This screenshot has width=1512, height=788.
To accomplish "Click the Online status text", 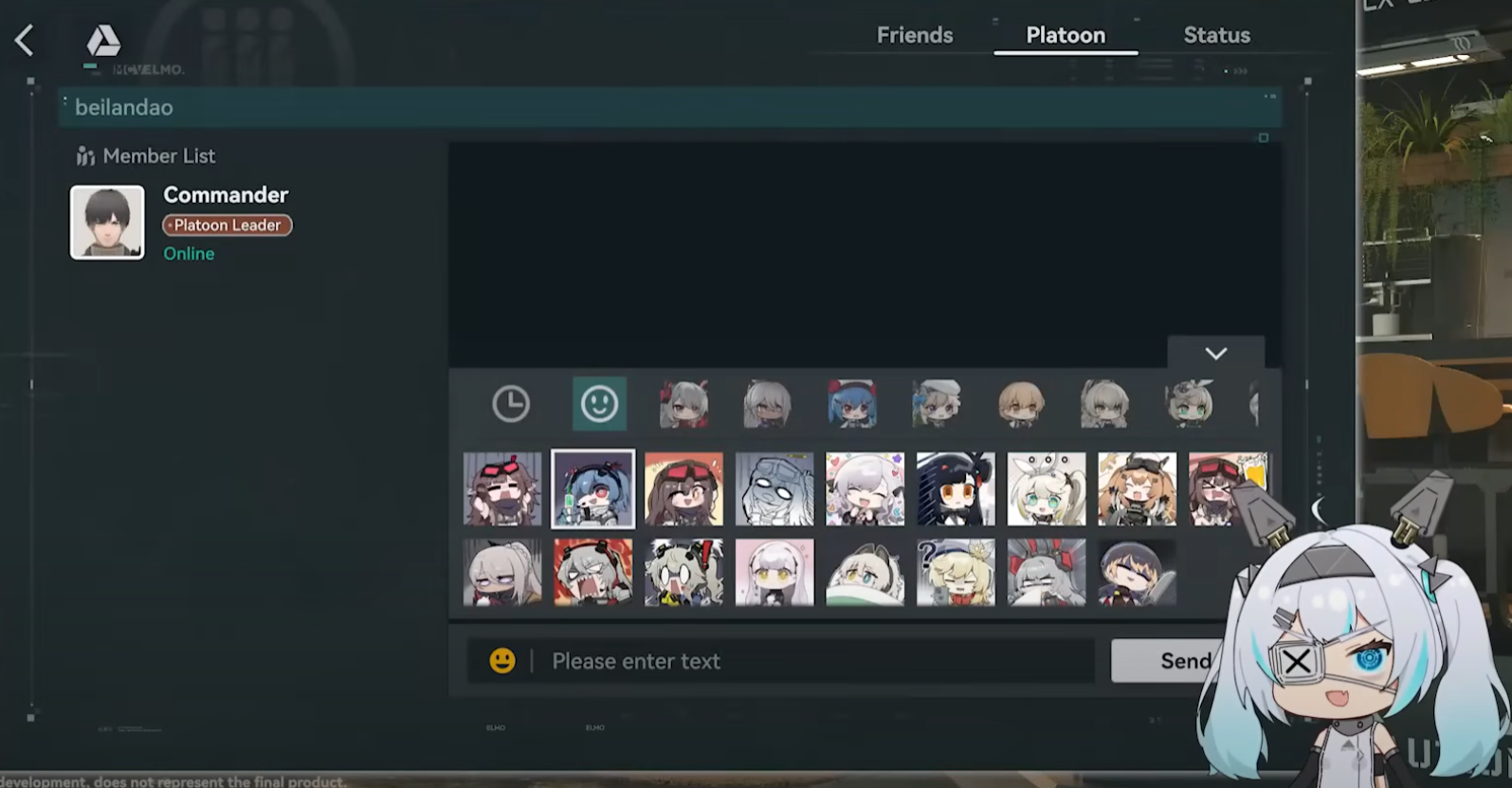I will point(189,253).
